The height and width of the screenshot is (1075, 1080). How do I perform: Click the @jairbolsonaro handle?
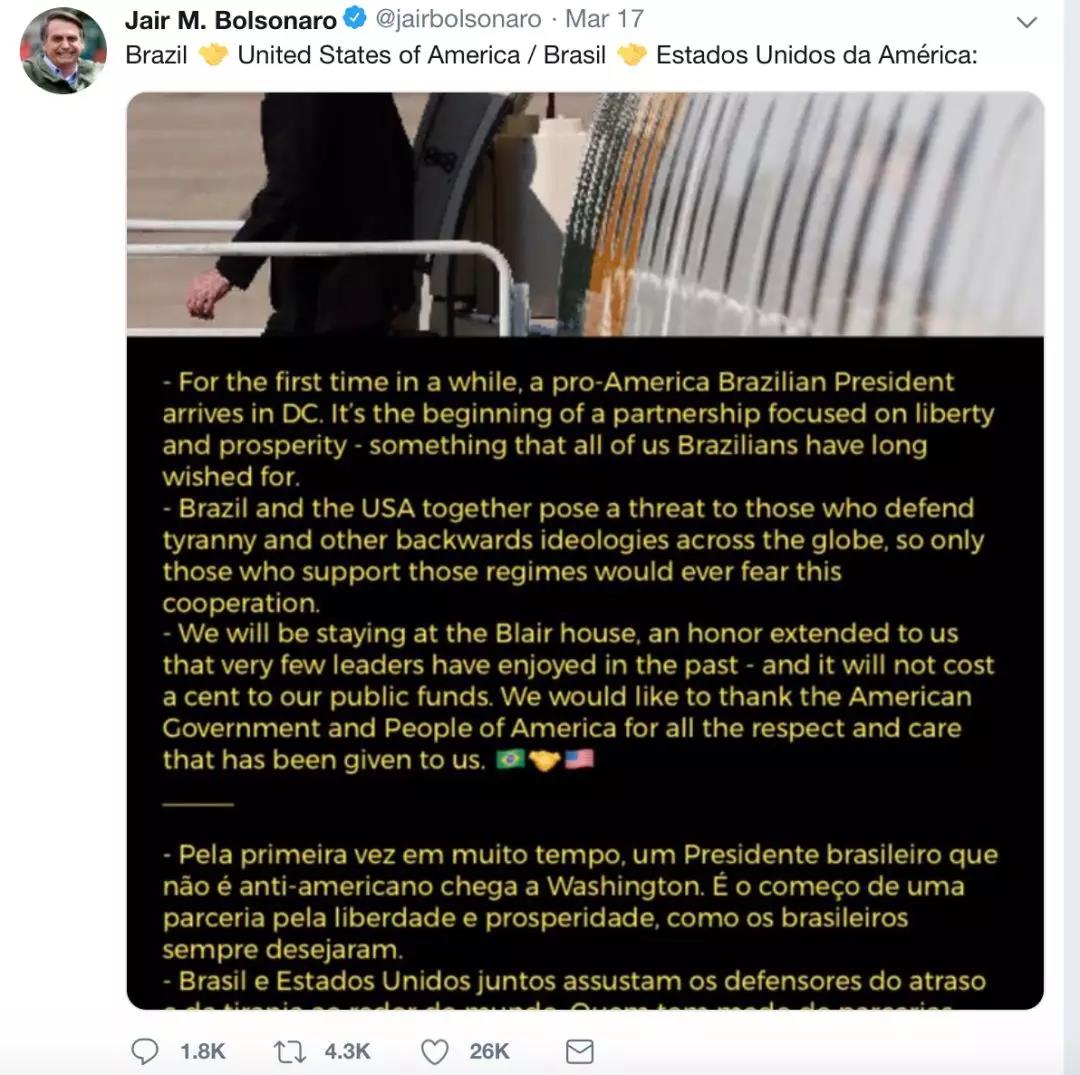click(458, 19)
